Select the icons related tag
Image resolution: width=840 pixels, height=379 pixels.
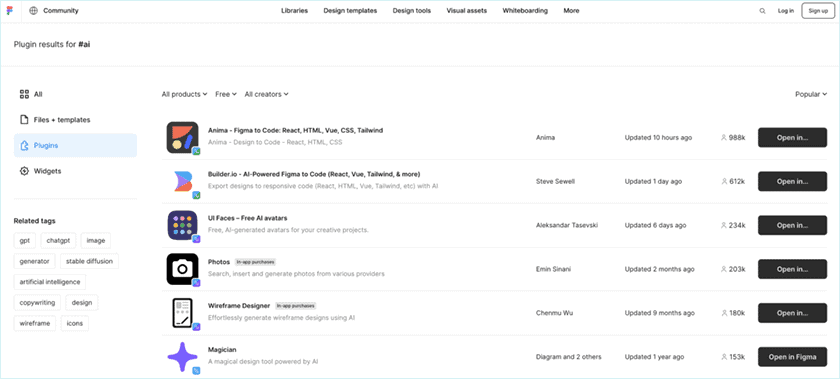[x=75, y=323]
